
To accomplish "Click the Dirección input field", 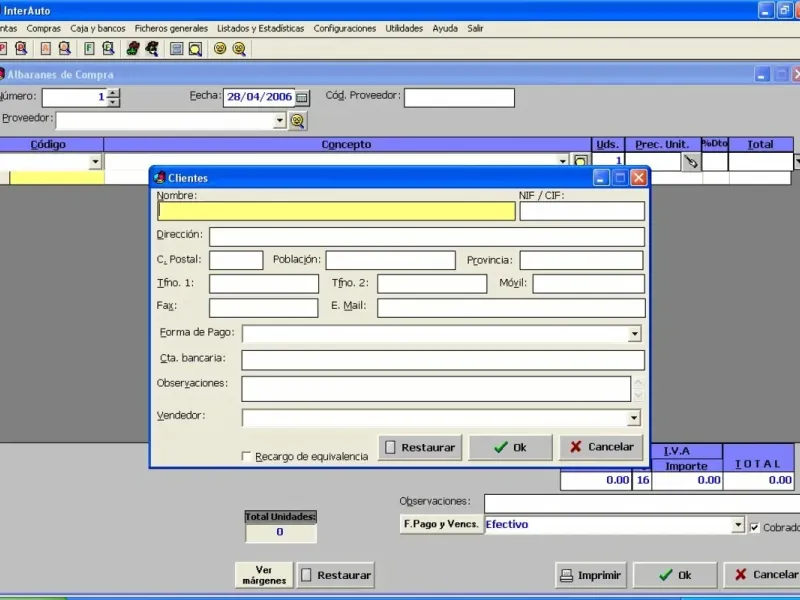I will 427,237.
